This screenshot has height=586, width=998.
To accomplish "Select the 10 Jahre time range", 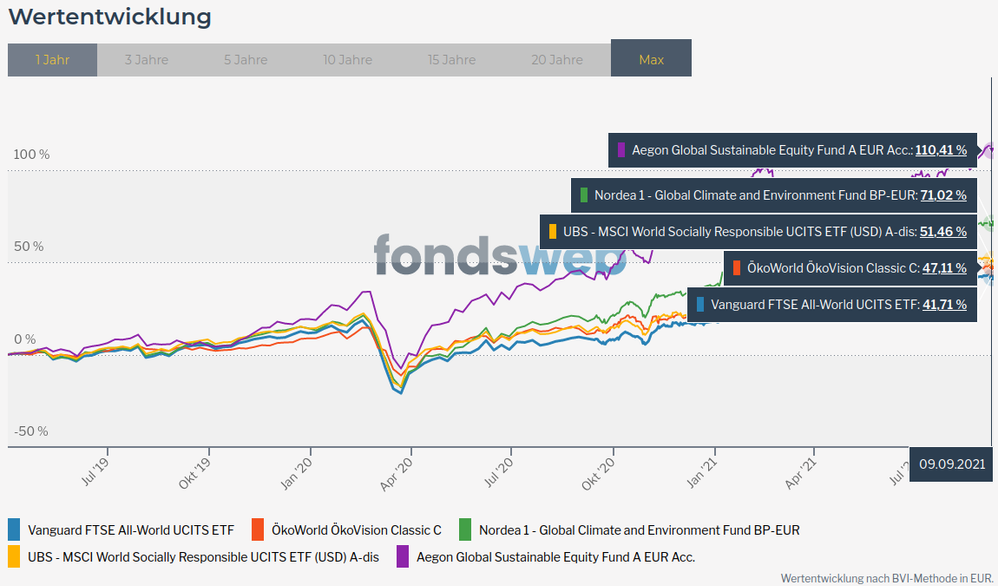I will 348,60.
